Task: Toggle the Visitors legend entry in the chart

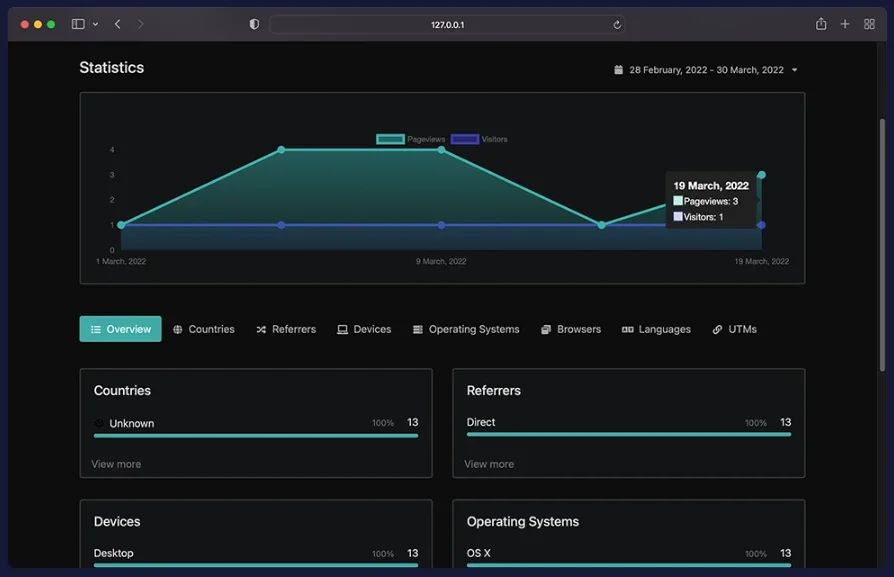Action: coord(479,139)
